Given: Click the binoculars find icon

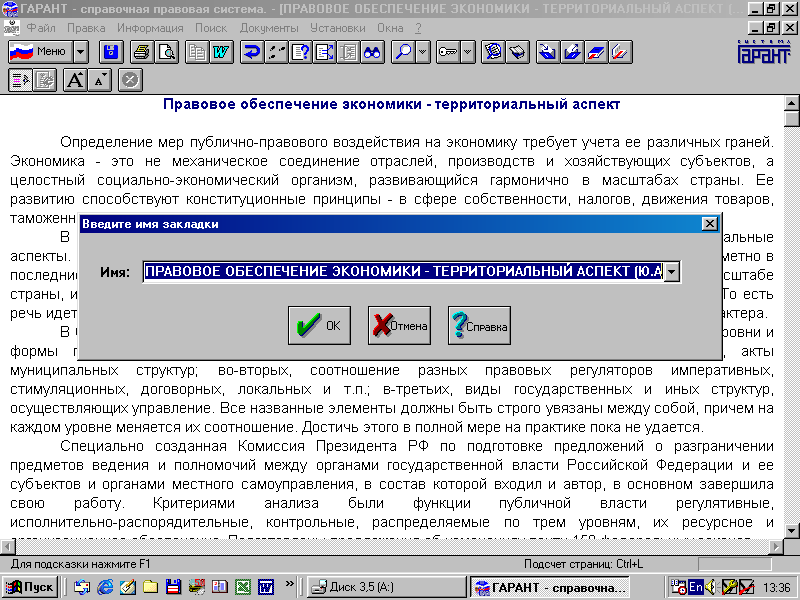Looking at the screenshot, I should (x=372, y=52).
